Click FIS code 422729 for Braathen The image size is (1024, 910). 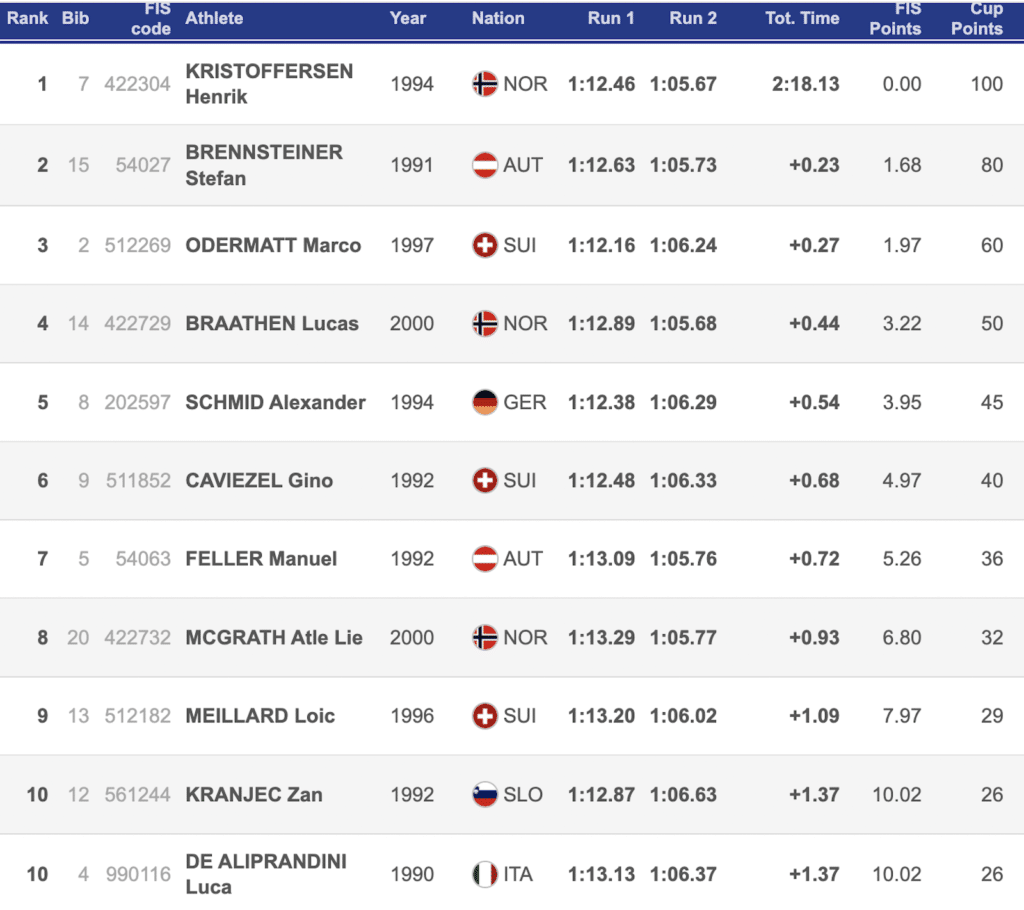[x=137, y=324]
